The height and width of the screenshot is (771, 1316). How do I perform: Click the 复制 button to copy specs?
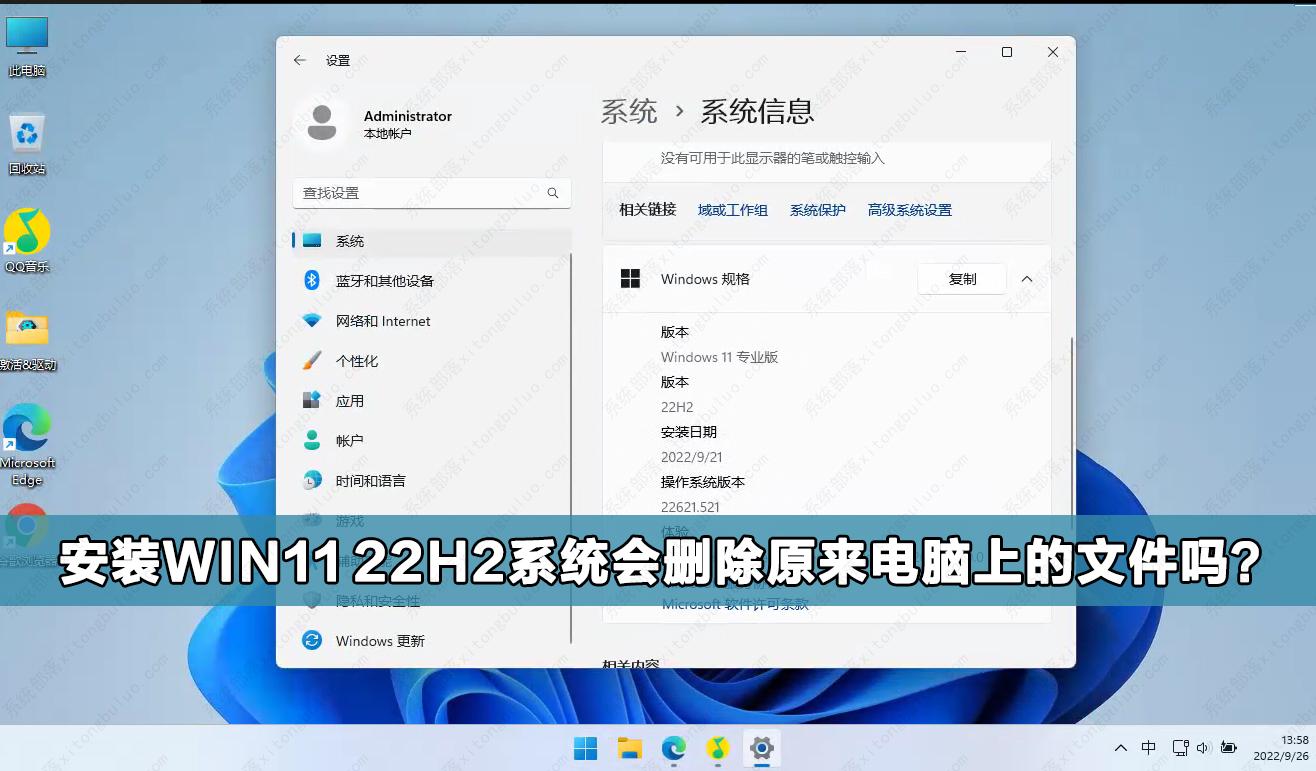tap(961, 278)
